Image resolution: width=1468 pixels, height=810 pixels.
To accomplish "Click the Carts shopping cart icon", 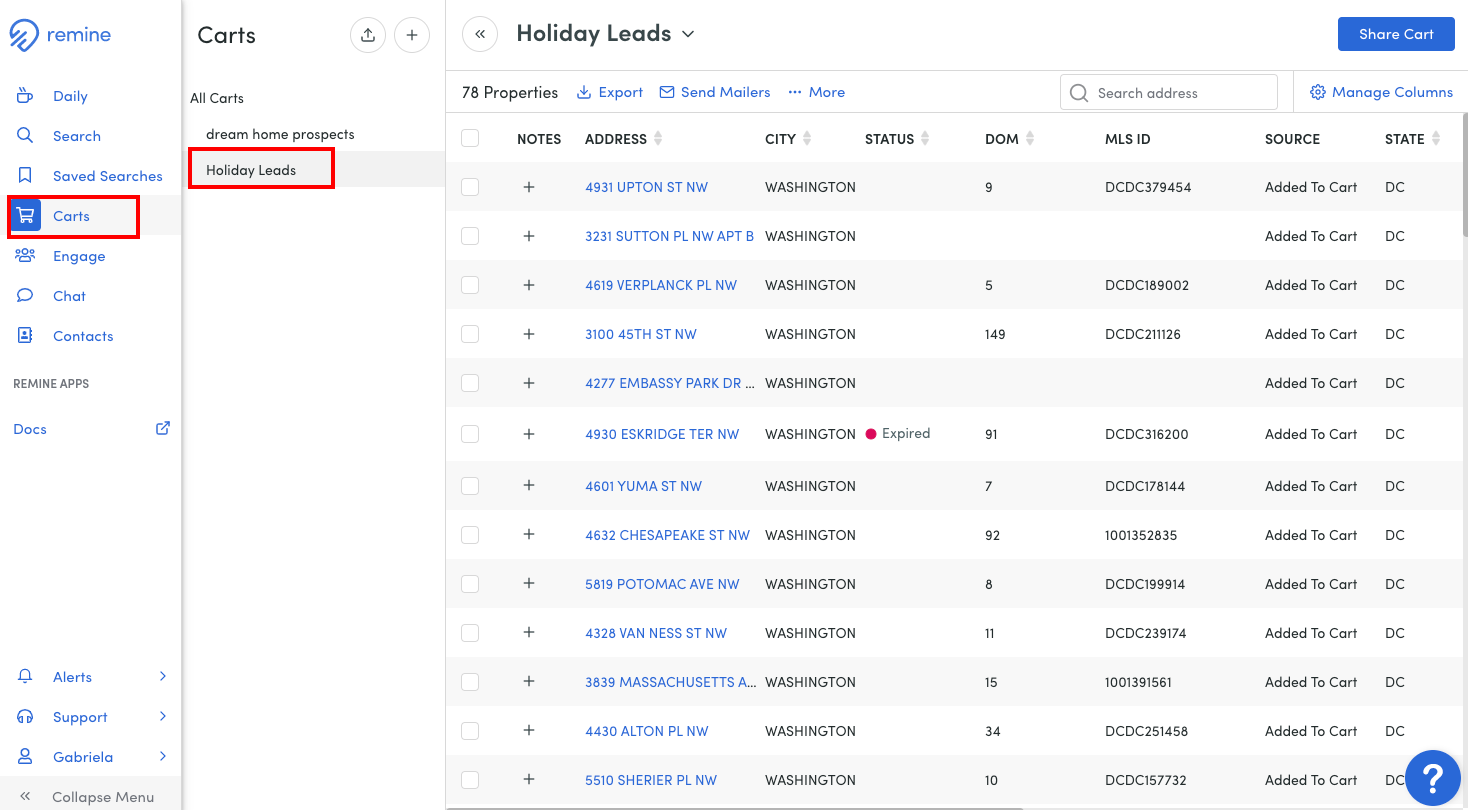I will click(26, 216).
